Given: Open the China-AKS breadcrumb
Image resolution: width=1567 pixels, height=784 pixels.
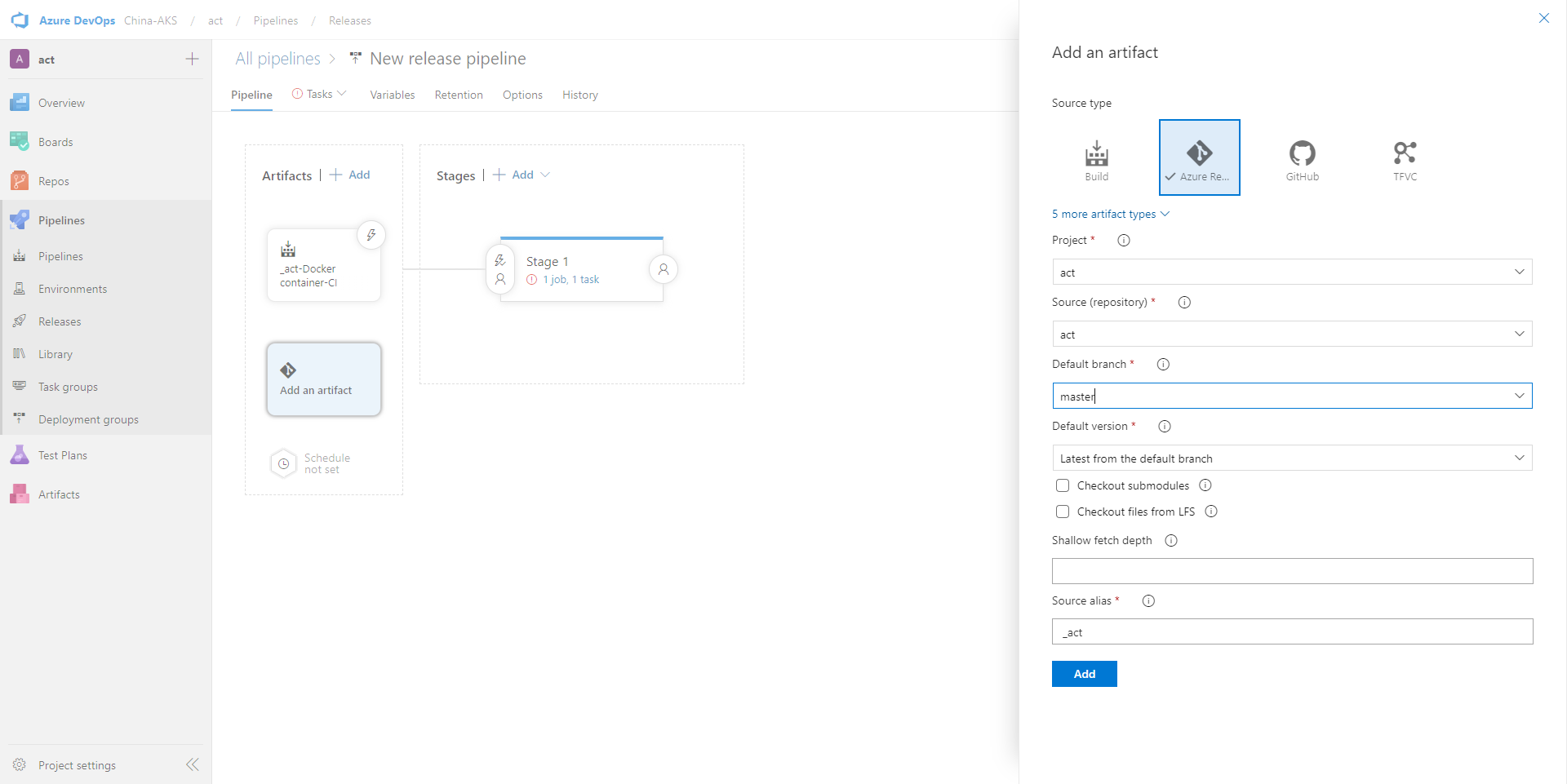Looking at the screenshot, I should tap(150, 20).
